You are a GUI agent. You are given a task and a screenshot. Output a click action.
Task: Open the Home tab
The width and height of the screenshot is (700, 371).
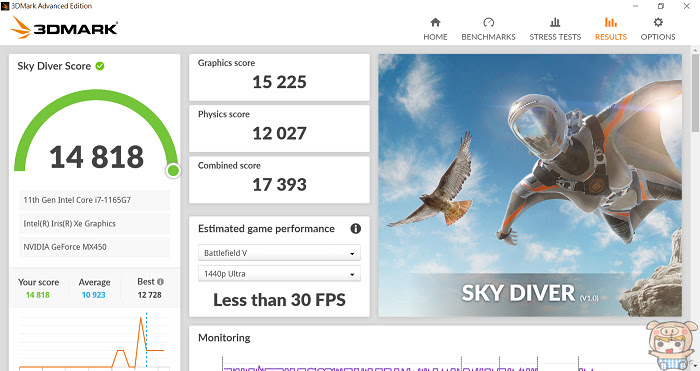pos(435,29)
